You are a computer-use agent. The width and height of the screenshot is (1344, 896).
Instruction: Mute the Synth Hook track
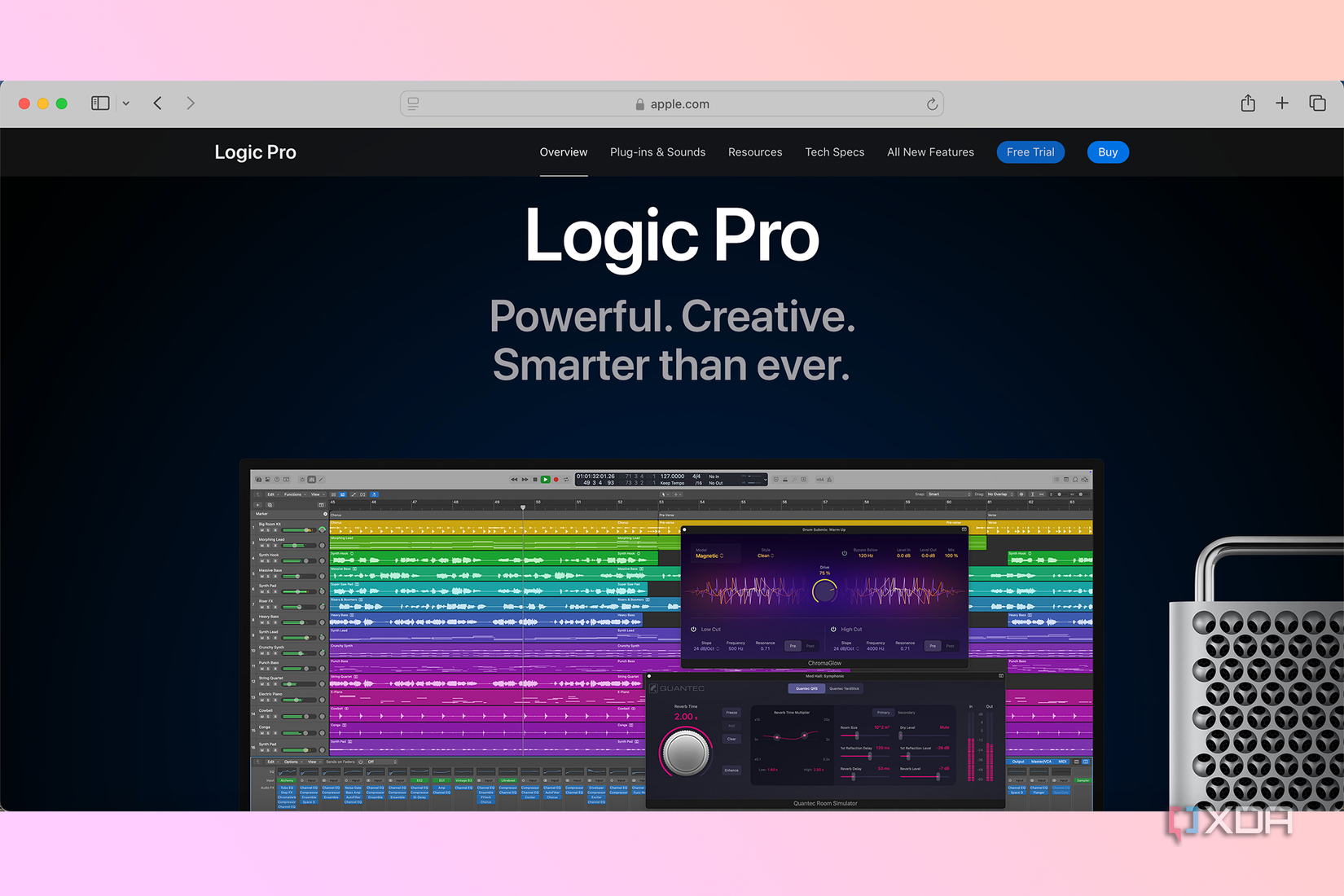(x=262, y=561)
